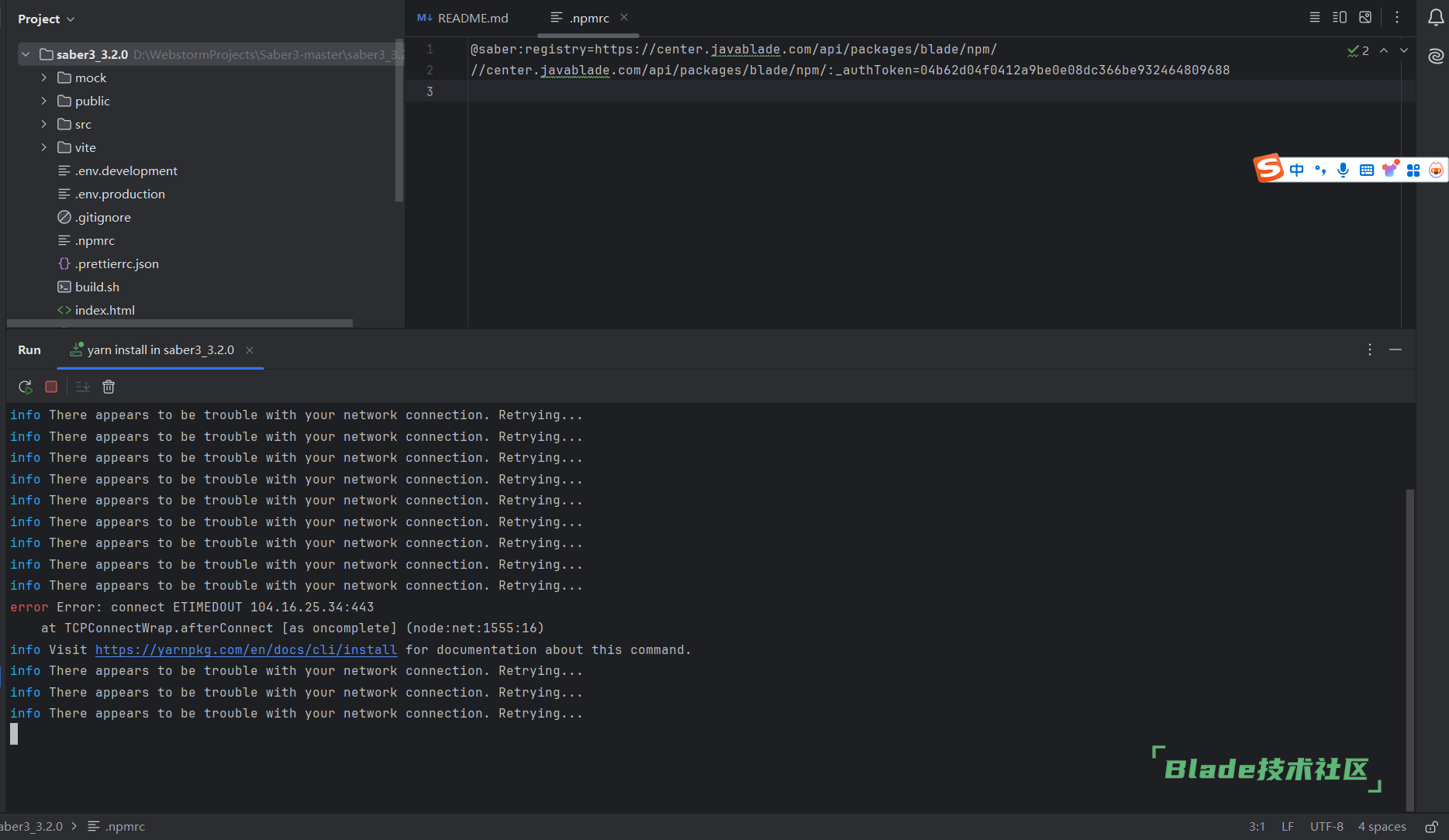Toggle scroll to end of output
Viewport: 1449px width, 840px height.
click(x=83, y=387)
